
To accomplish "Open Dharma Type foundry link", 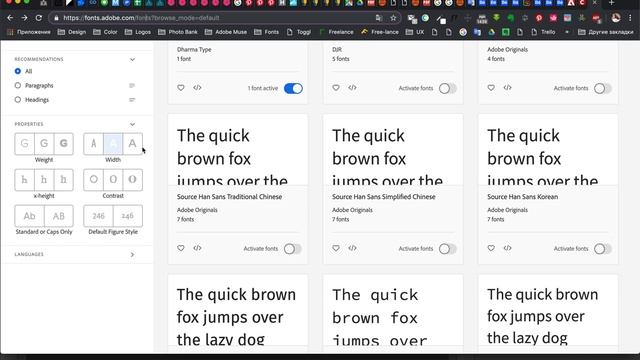I will click(x=194, y=49).
